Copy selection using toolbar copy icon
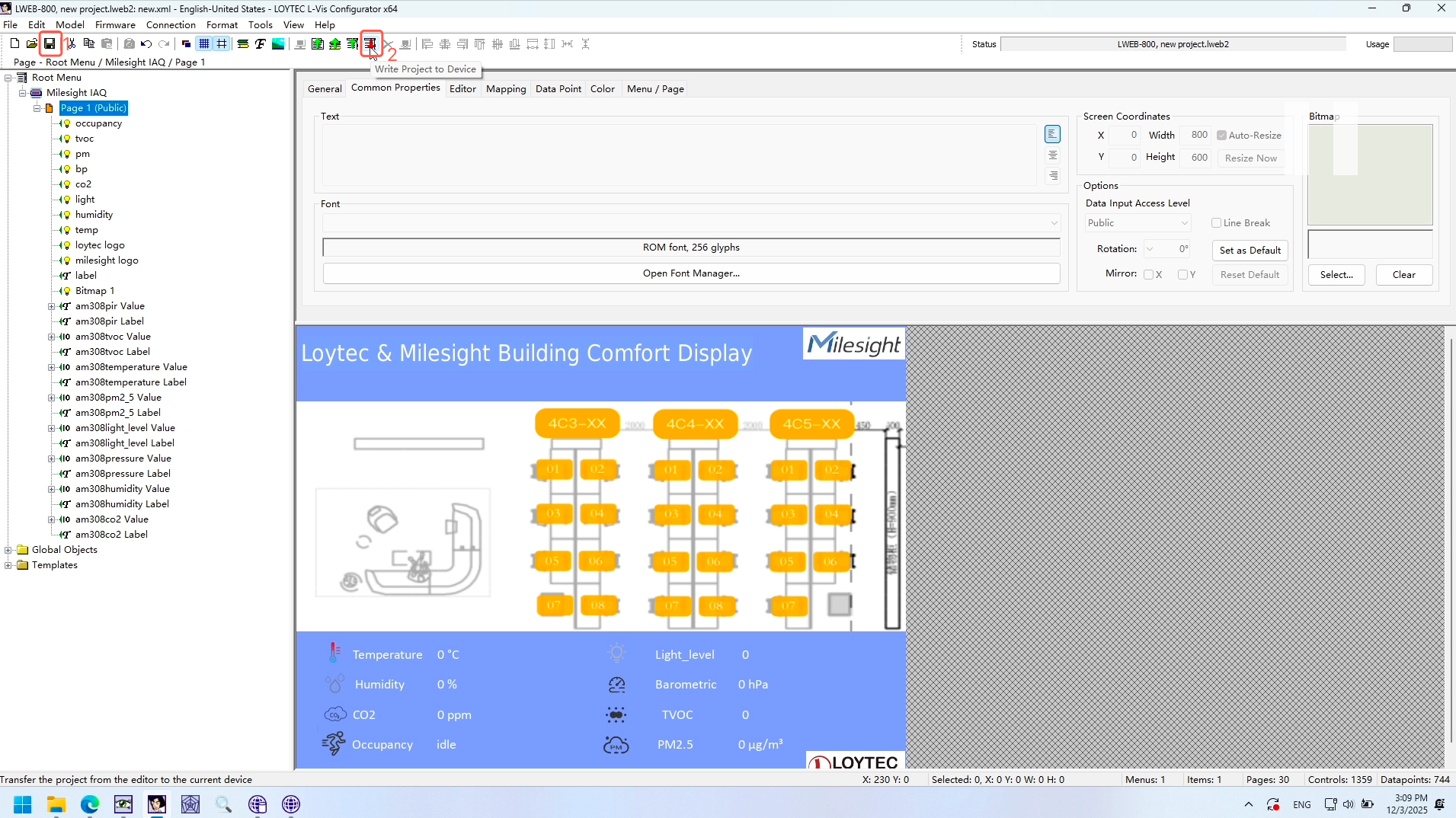 coord(89,44)
